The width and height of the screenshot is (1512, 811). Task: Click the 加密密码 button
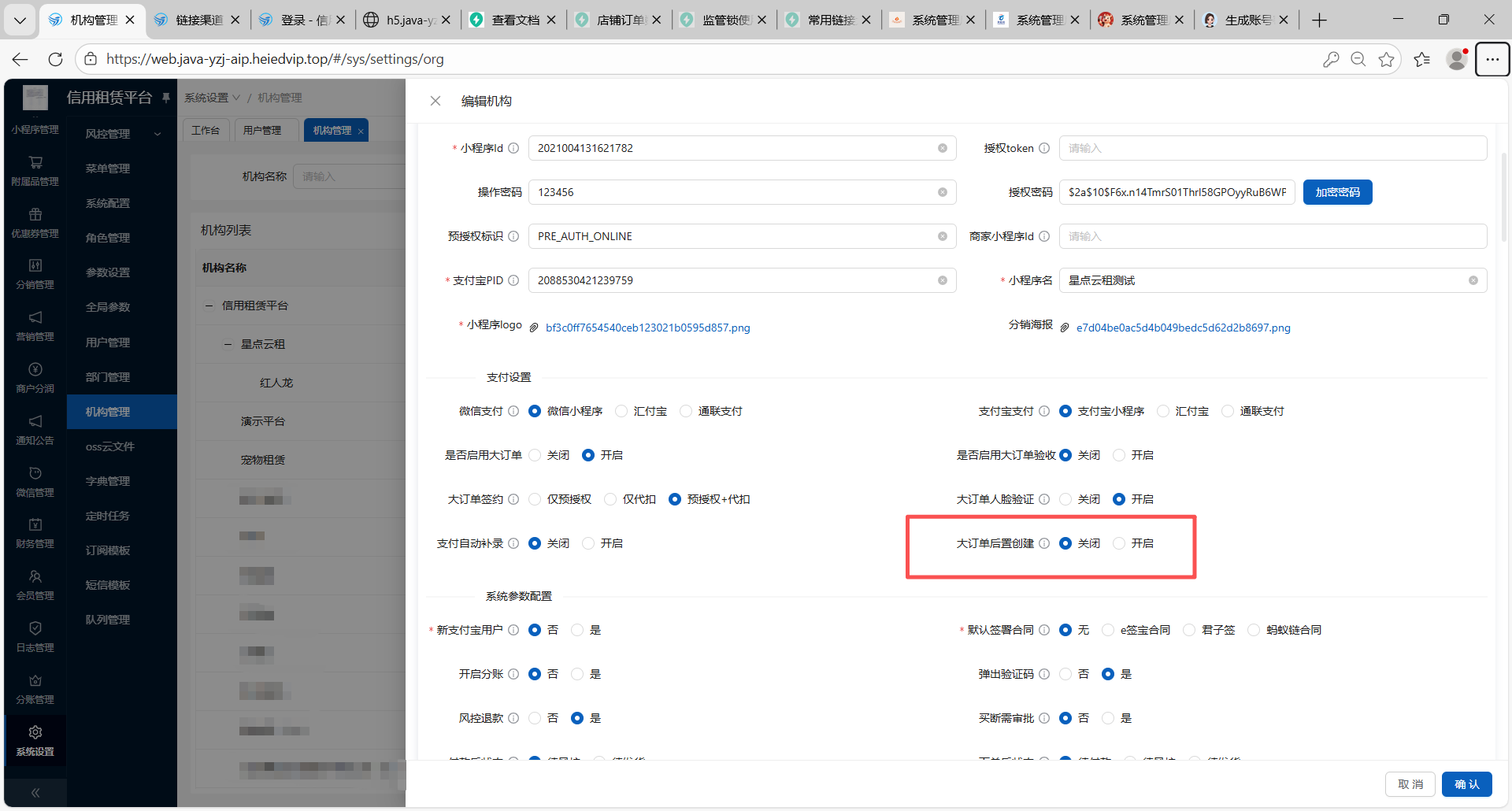point(1337,192)
